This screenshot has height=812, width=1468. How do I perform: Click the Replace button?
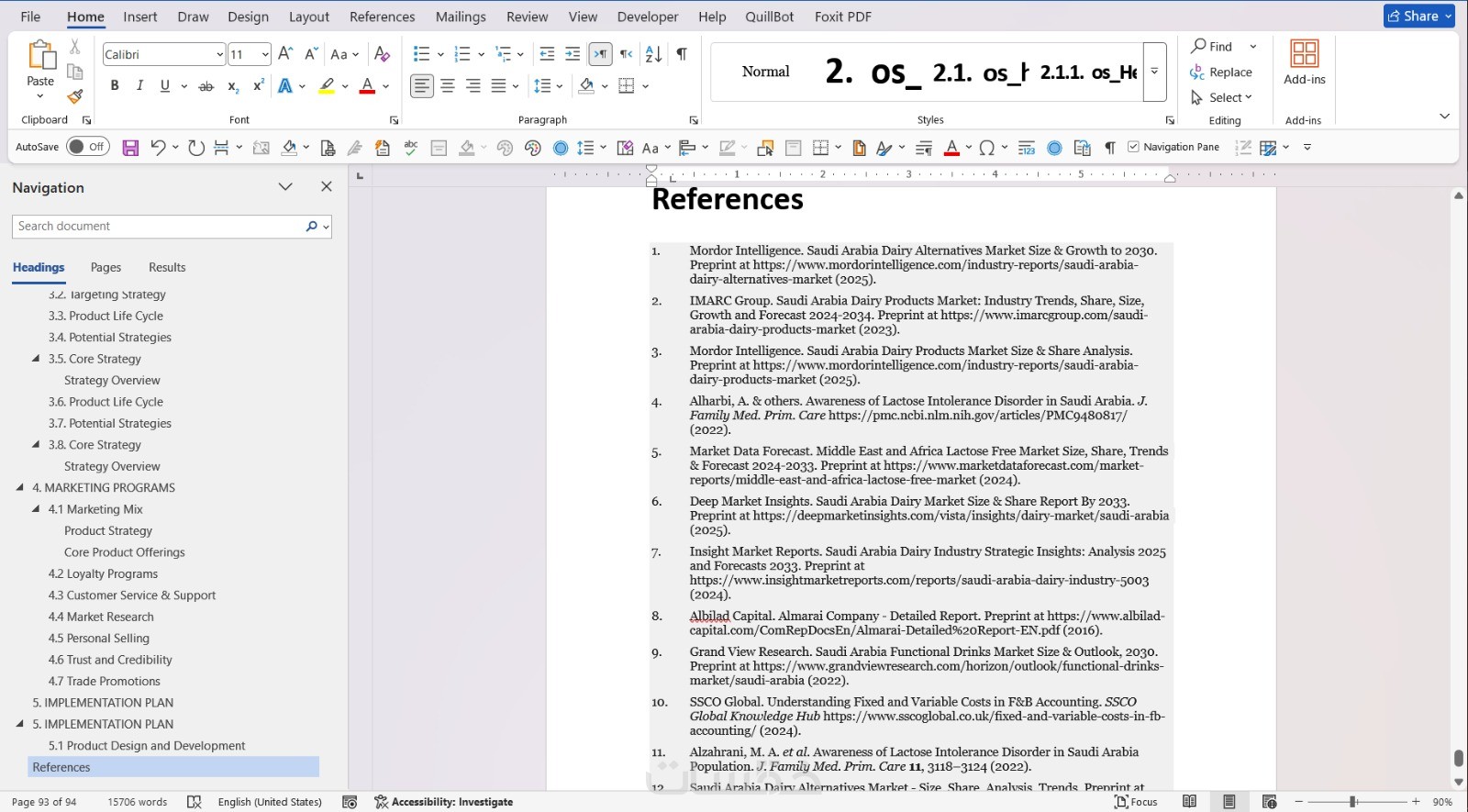point(1221,72)
